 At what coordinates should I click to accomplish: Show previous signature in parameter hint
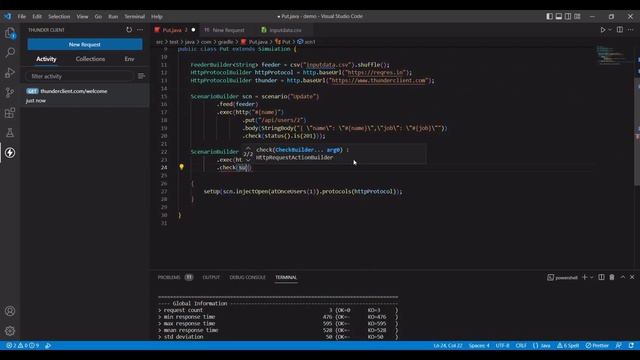tap(248, 148)
